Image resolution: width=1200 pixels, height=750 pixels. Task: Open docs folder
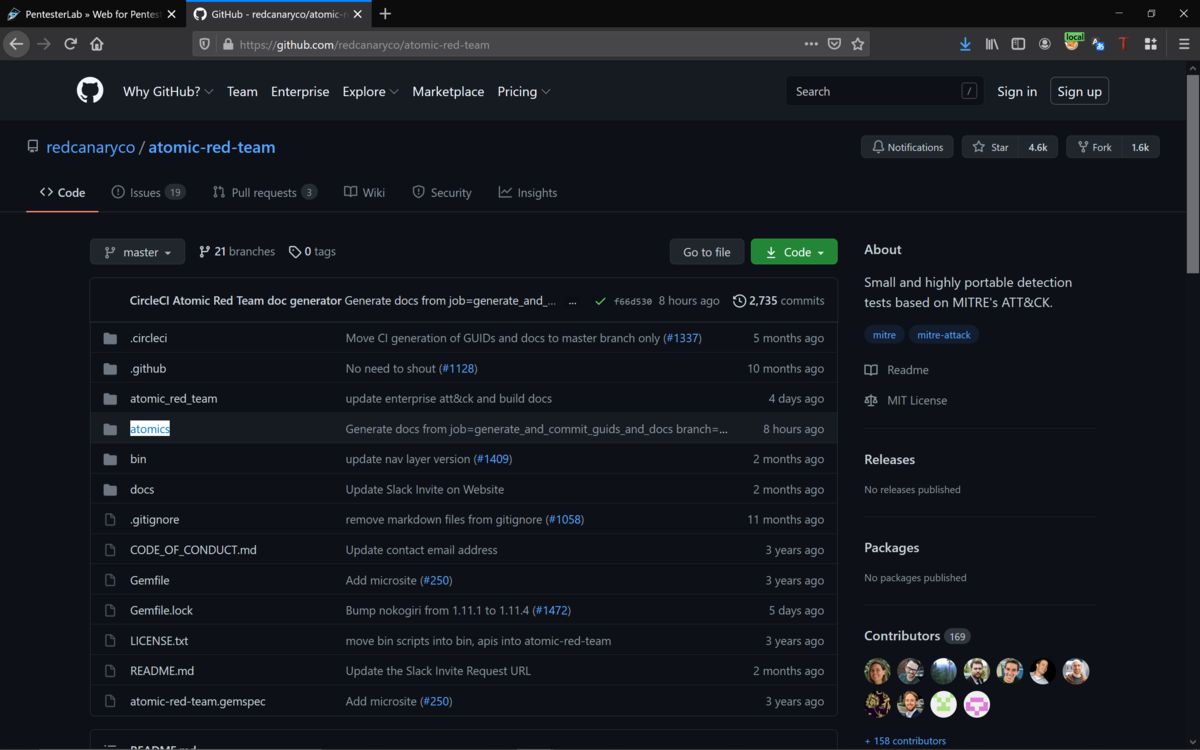[x=142, y=489]
